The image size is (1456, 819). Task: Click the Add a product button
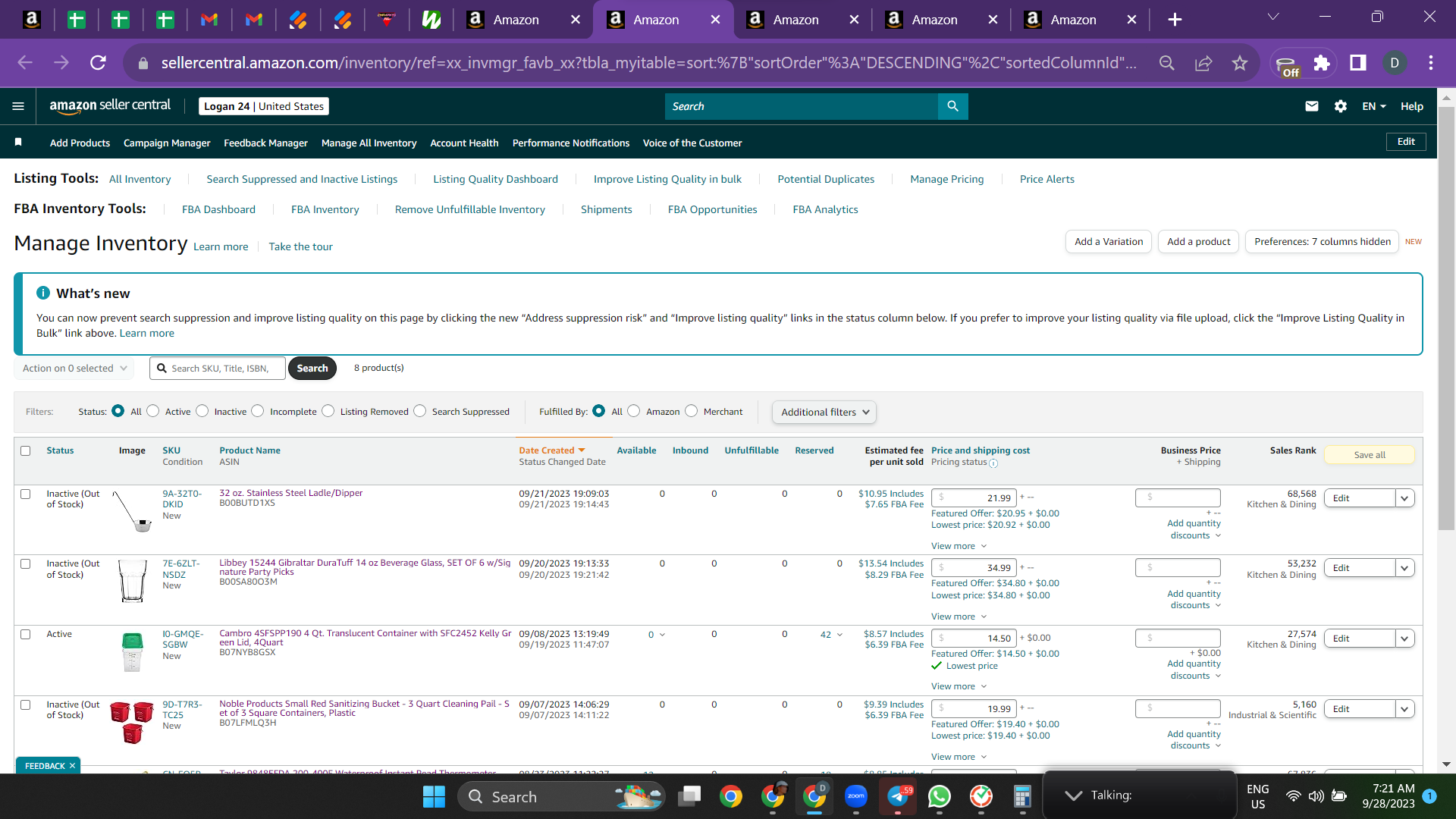pyautogui.click(x=1199, y=242)
